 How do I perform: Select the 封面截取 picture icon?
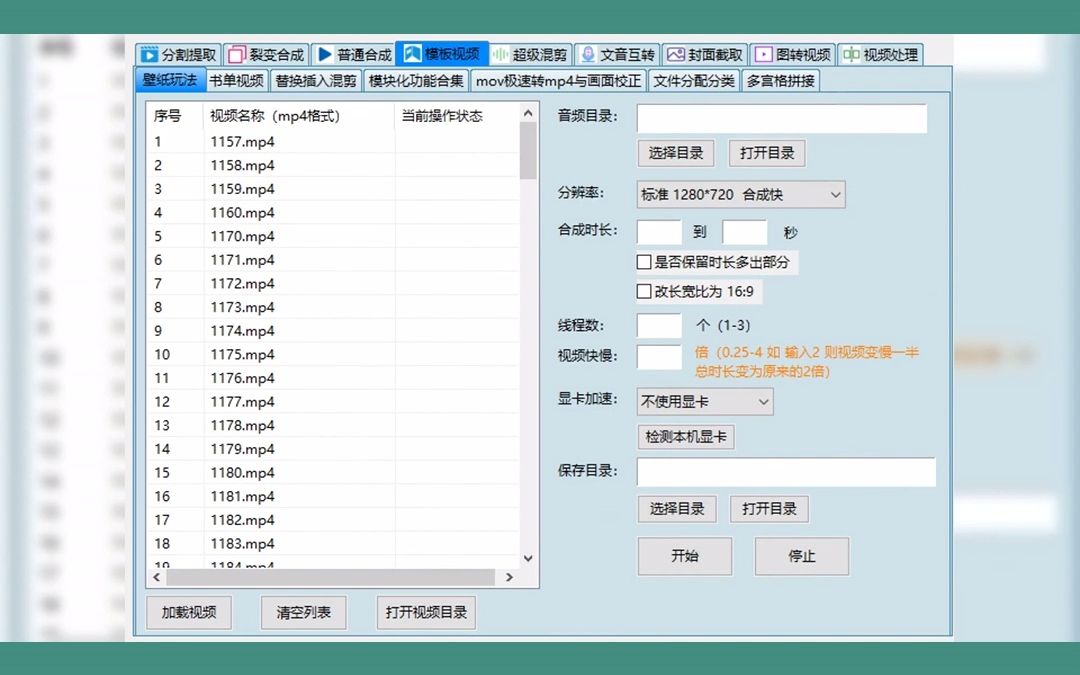(x=675, y=54)
